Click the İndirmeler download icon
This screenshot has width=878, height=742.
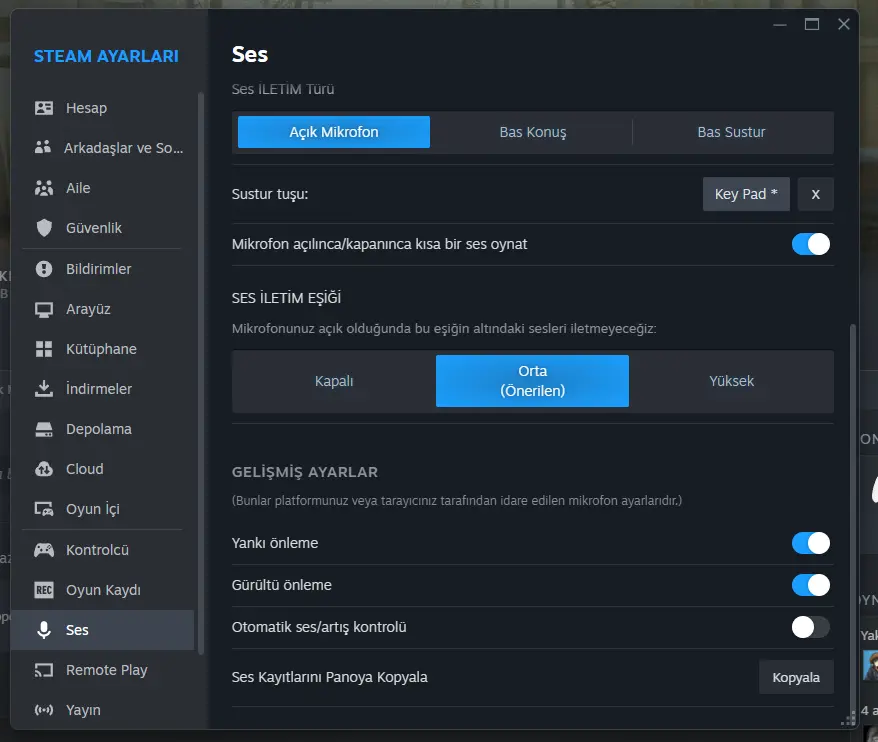pyautogui.click(x=44, y=389)
